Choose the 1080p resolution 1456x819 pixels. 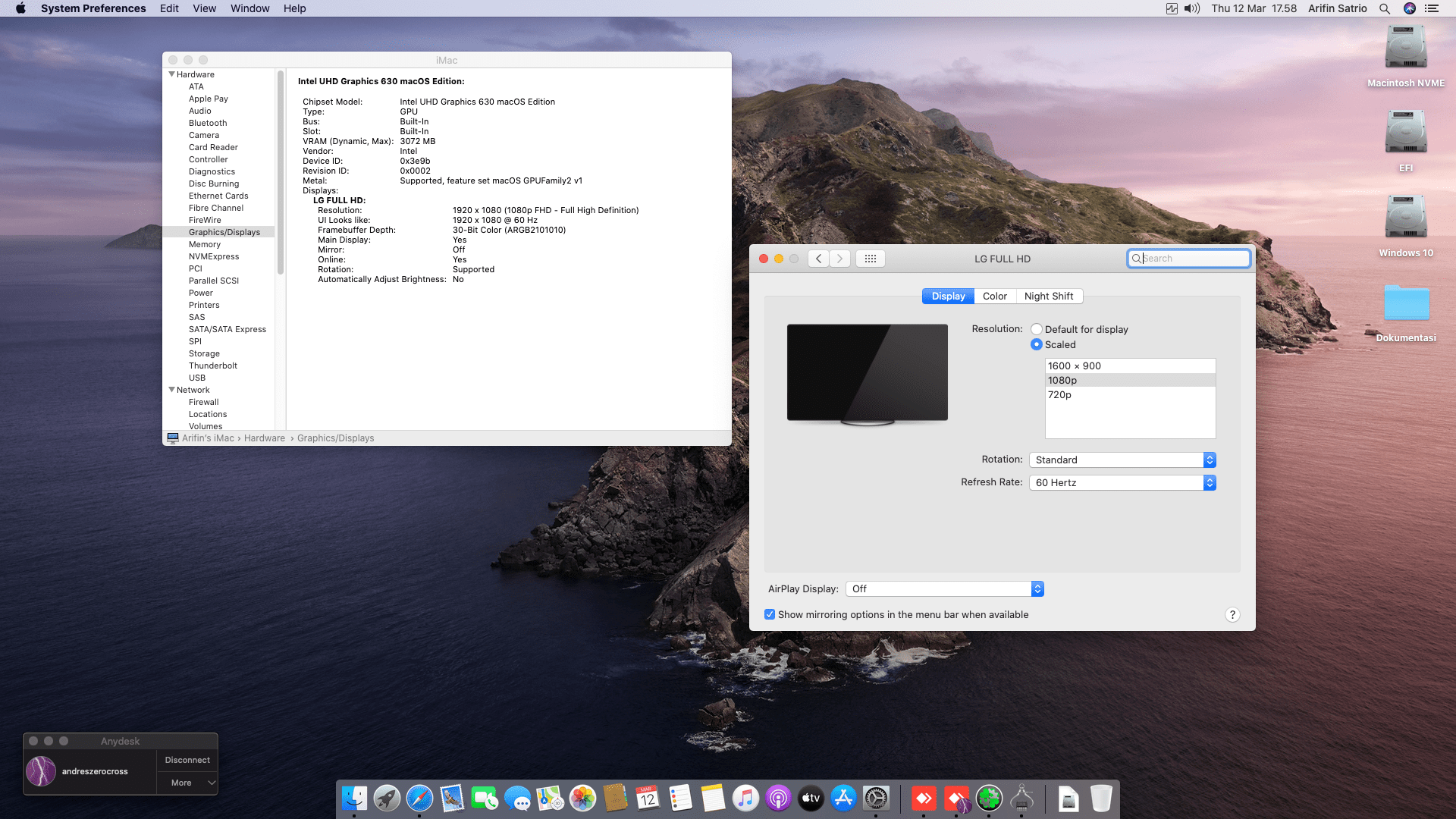click(1130, 380)
